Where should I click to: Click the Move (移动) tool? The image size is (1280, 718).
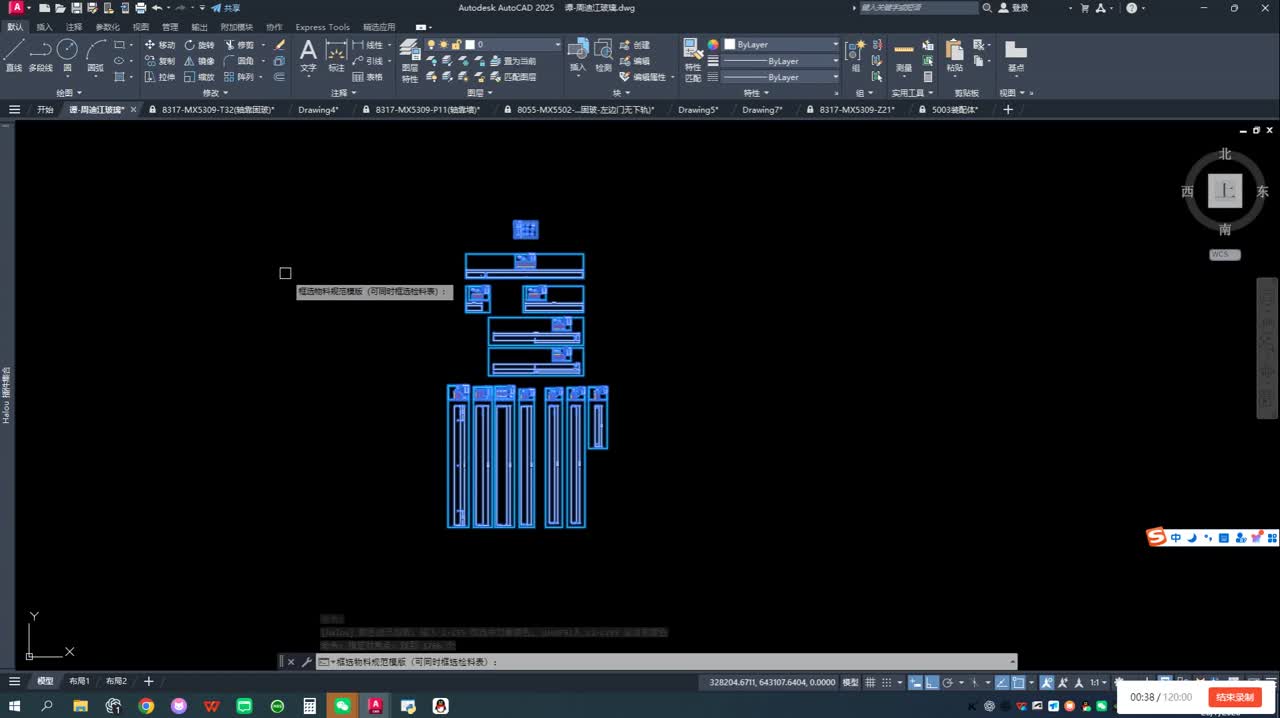click(x=160, y=45)
